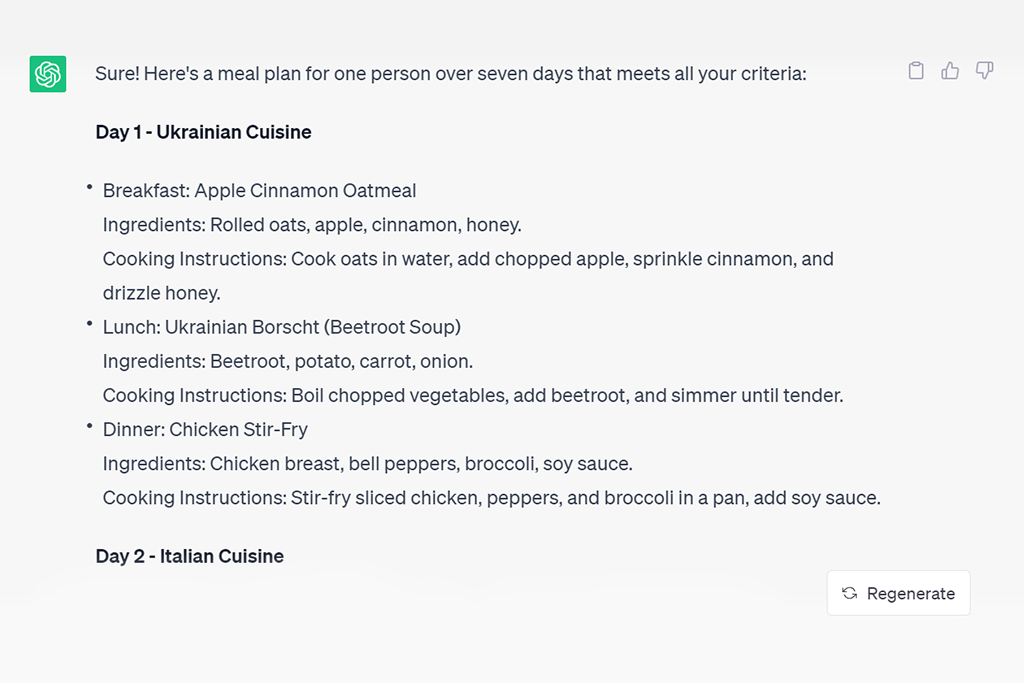Viewport: 1024px width, 683px height.
Task: Click the circular arrows icon in Regenerate
Action: (849, 593)
